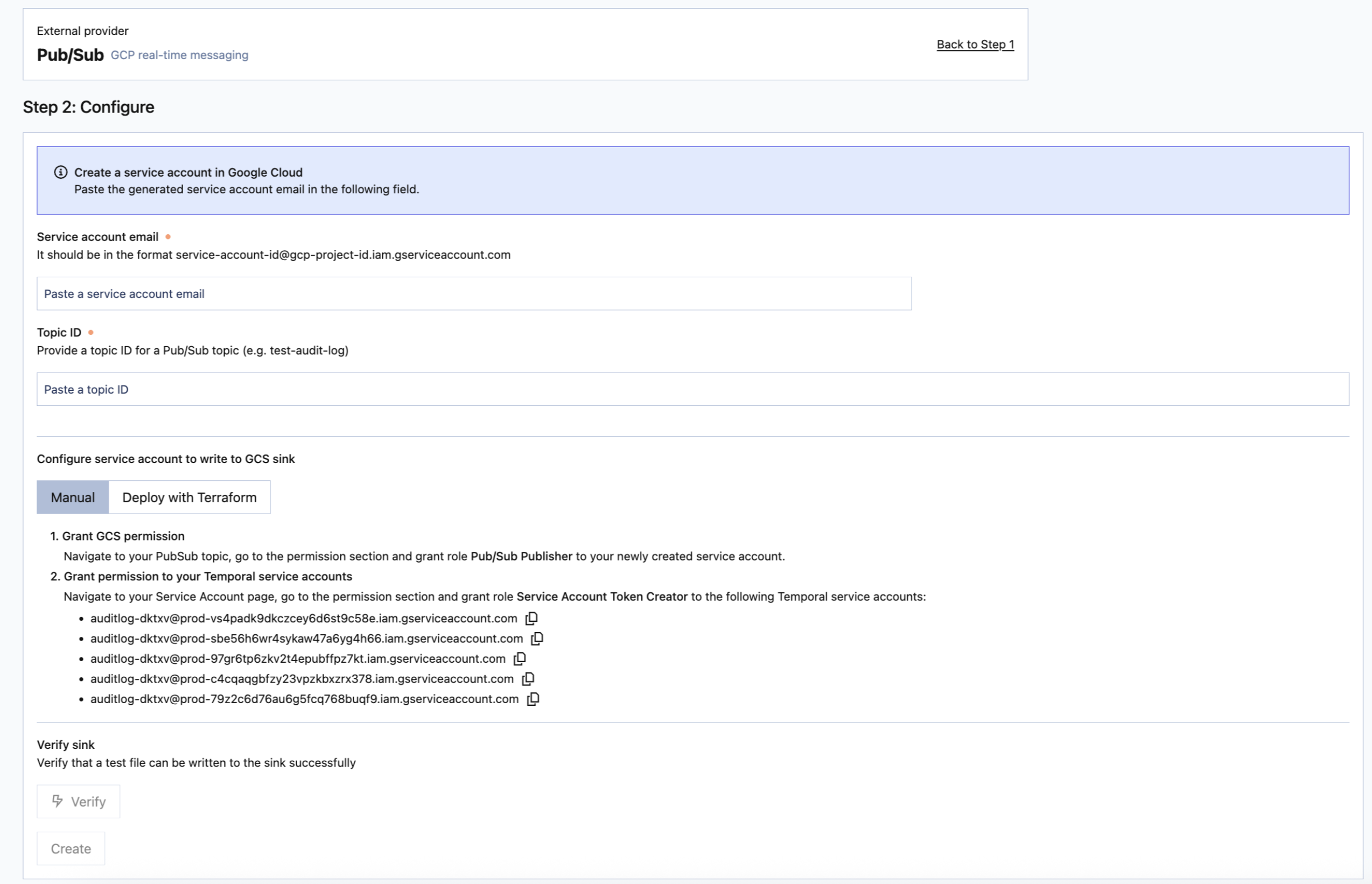Copy the service account ending in zrx378
1372x884 pixels.
(x=528, y=678)
